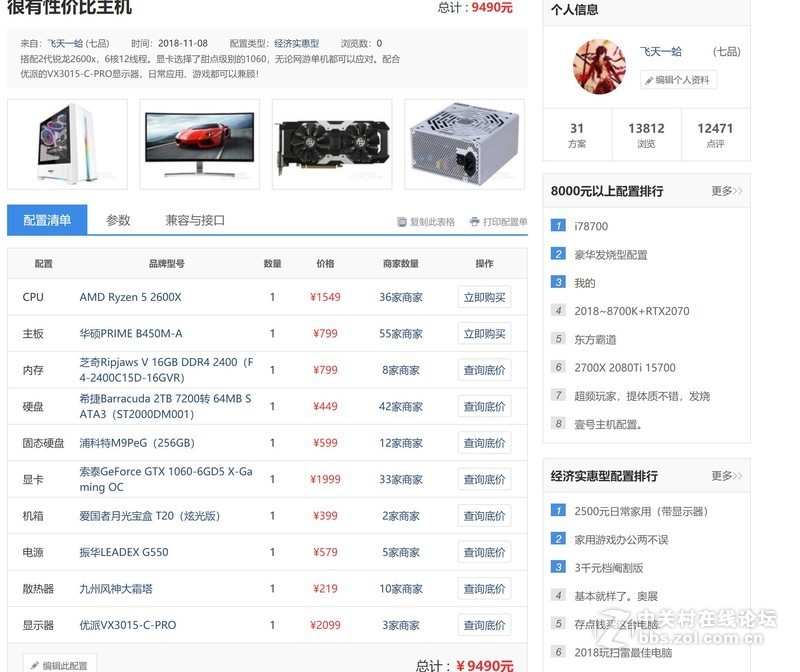Open ranking item 3千元档阉割版

click(609, 568)
